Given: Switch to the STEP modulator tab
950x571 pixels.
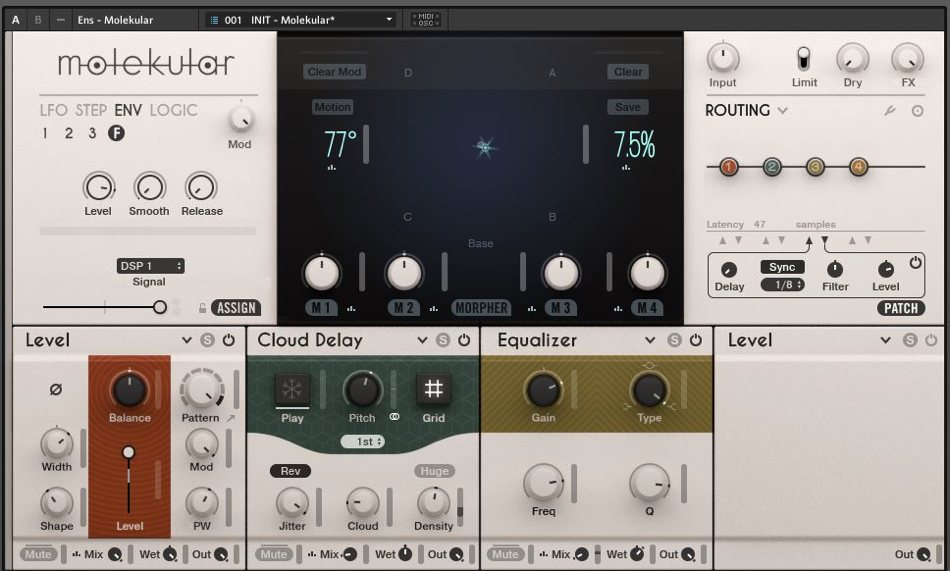Looking at the screenshot, I should (91, 110).
